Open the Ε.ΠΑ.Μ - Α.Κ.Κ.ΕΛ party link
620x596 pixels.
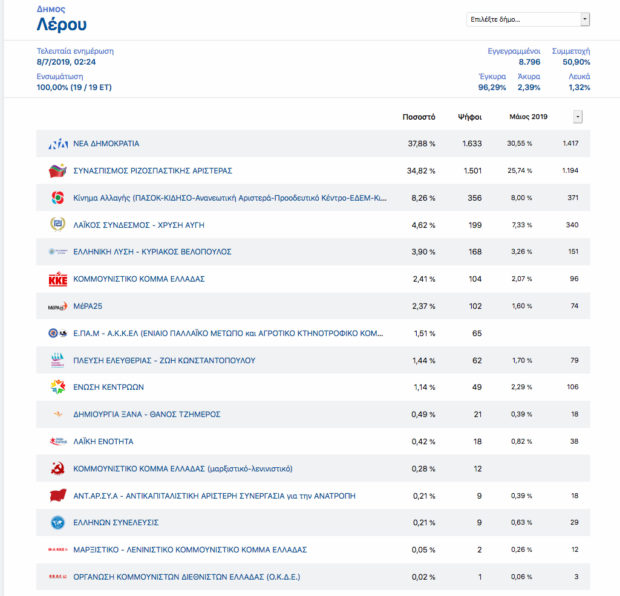click(228, 333)
